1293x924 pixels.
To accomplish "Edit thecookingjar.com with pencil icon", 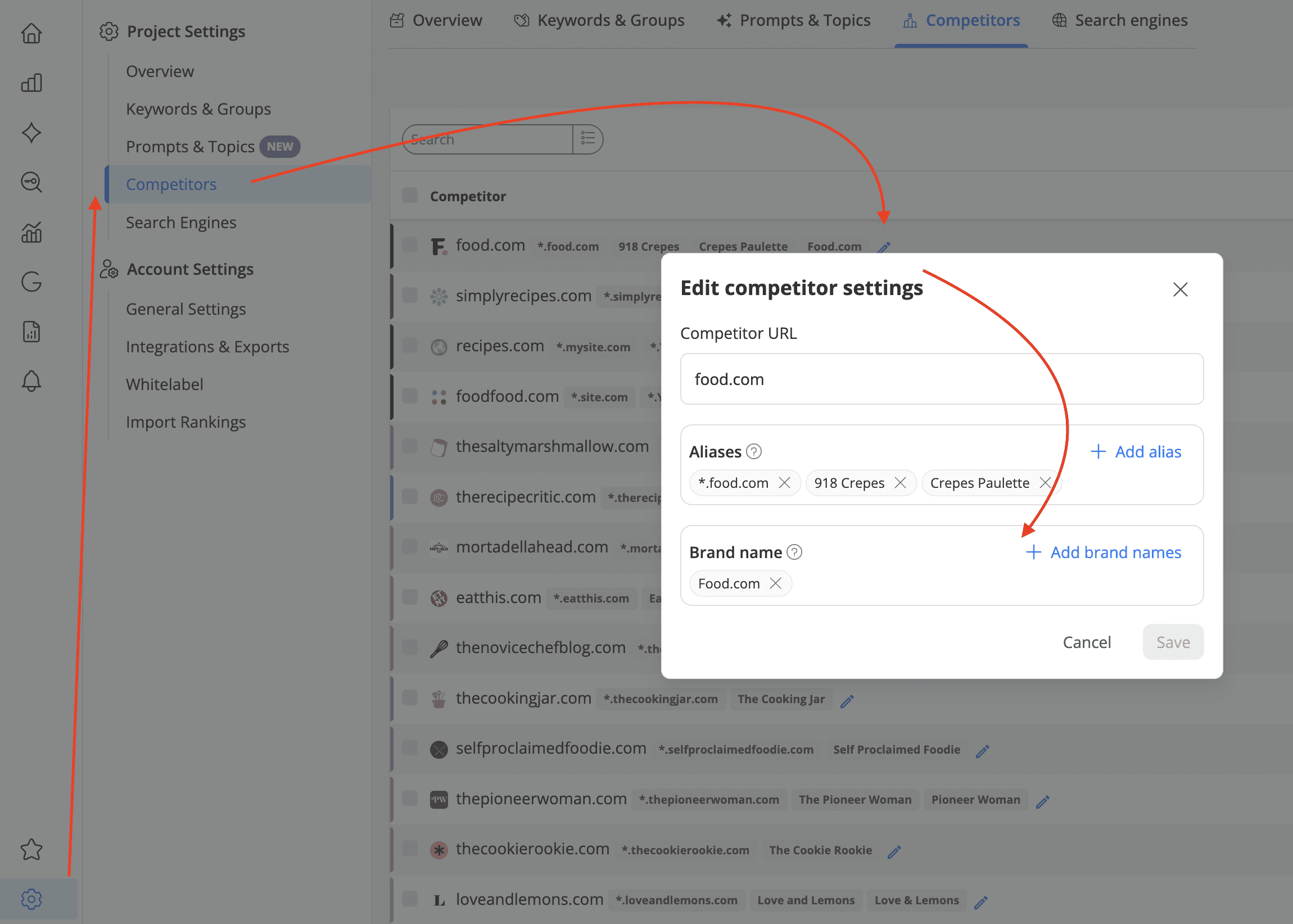I will pyautogui.click(x=847, y=701).
